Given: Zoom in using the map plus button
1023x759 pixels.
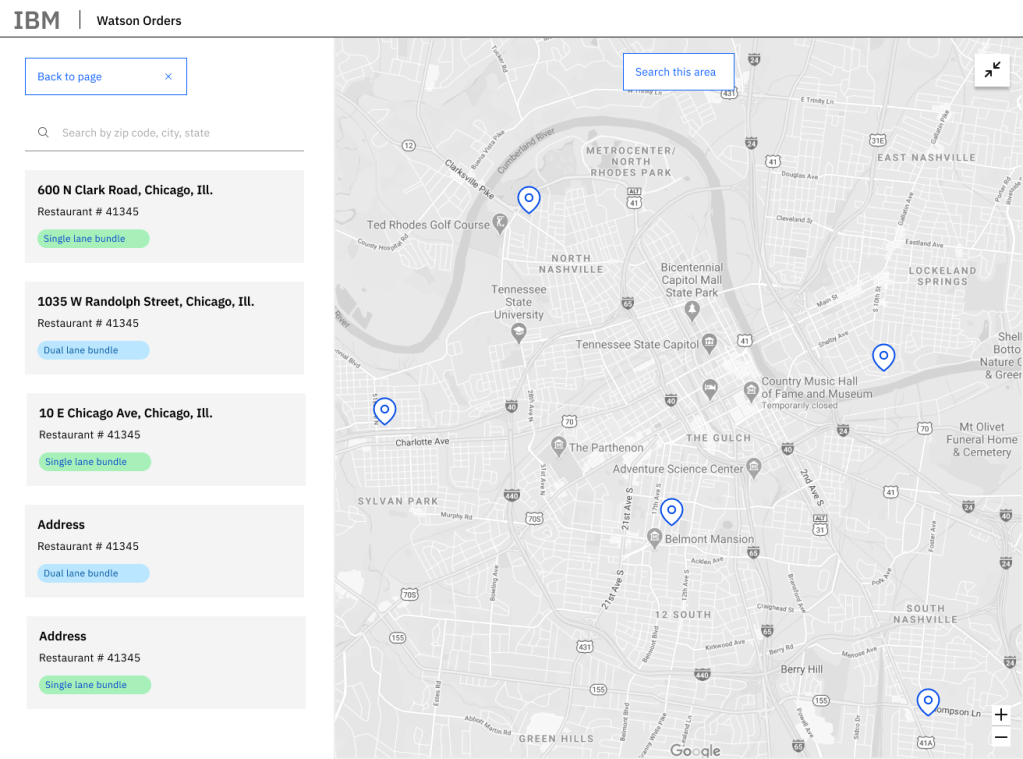Looking at the screenshot, I should (x=1001, y=714).
